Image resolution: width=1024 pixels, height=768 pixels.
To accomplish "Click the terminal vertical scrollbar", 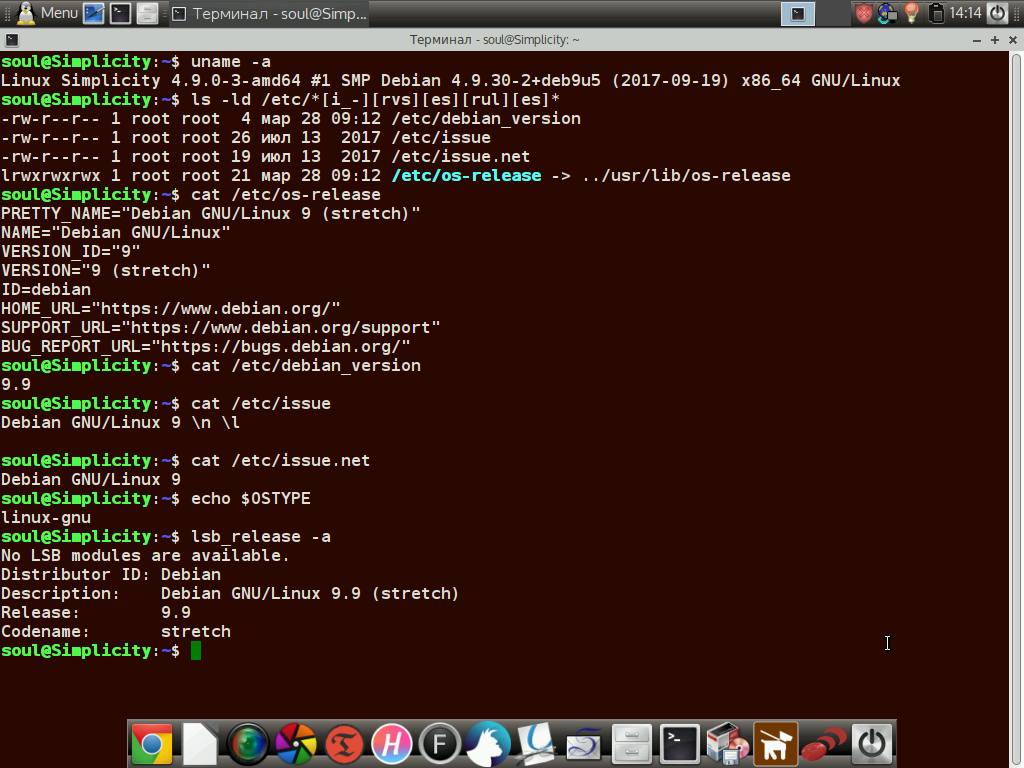I will [1017, 409].
